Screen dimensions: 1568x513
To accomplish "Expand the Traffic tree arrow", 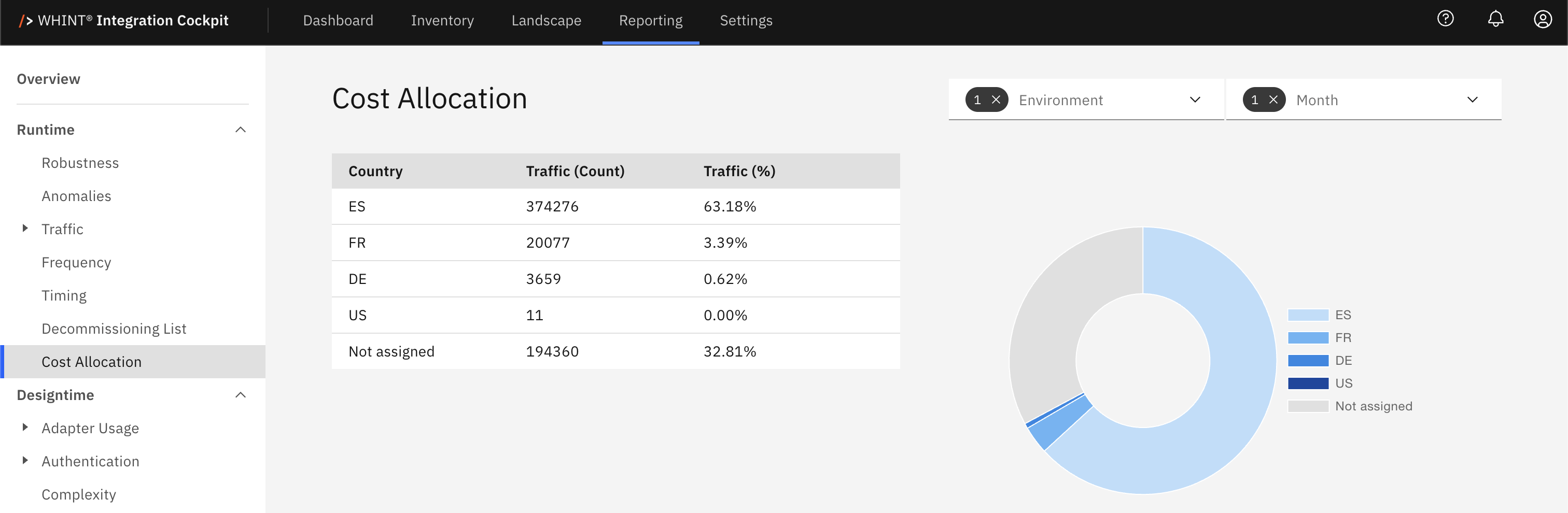I will 25,229.
